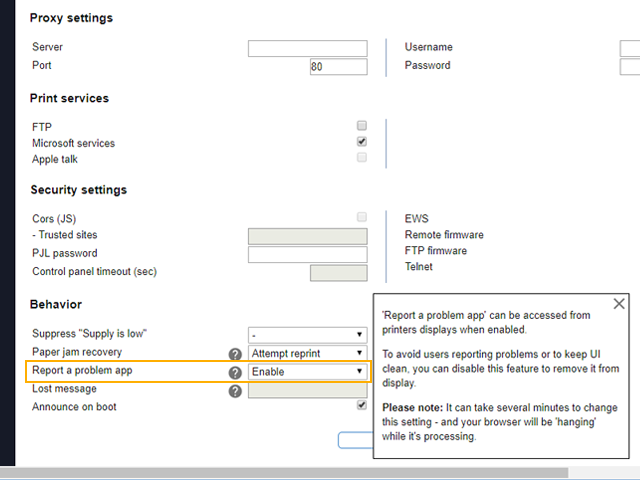This screenshot has height=480, width=640.
Task: Click help icon beside Report a problem app
Action: [235, 372]
